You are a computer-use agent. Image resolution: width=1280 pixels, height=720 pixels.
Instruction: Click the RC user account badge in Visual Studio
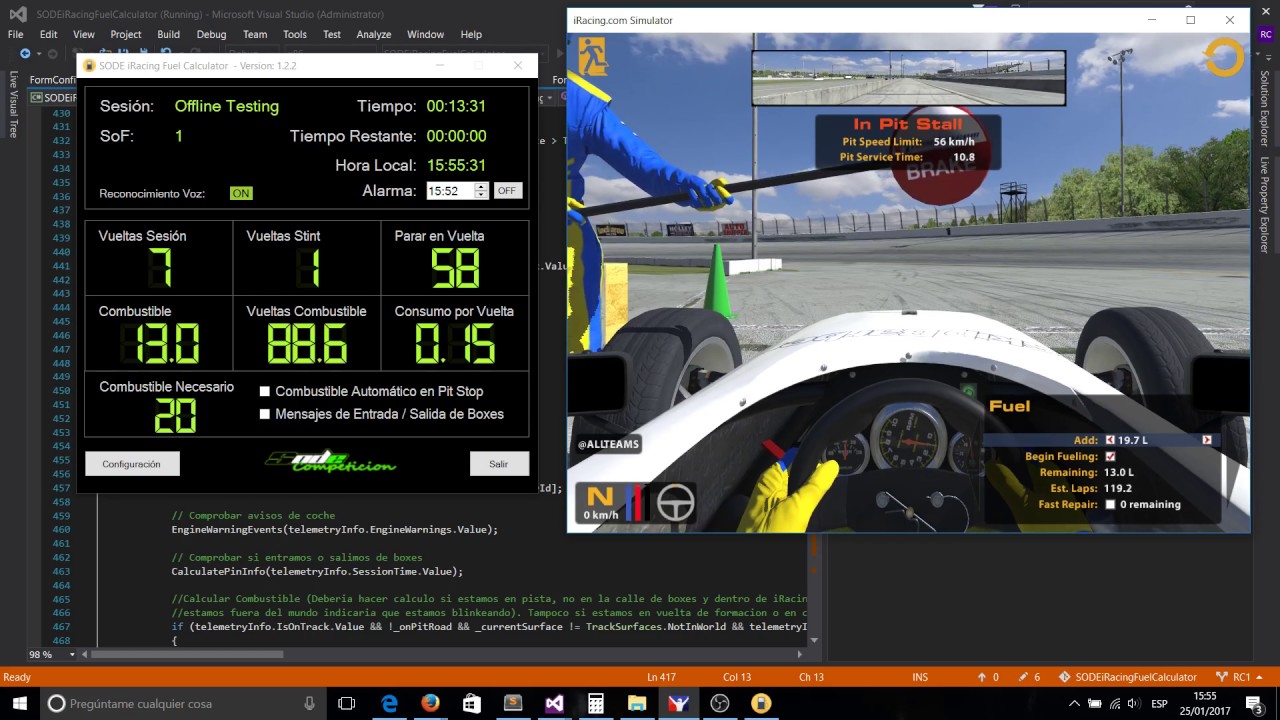(x=1266, y=34)
